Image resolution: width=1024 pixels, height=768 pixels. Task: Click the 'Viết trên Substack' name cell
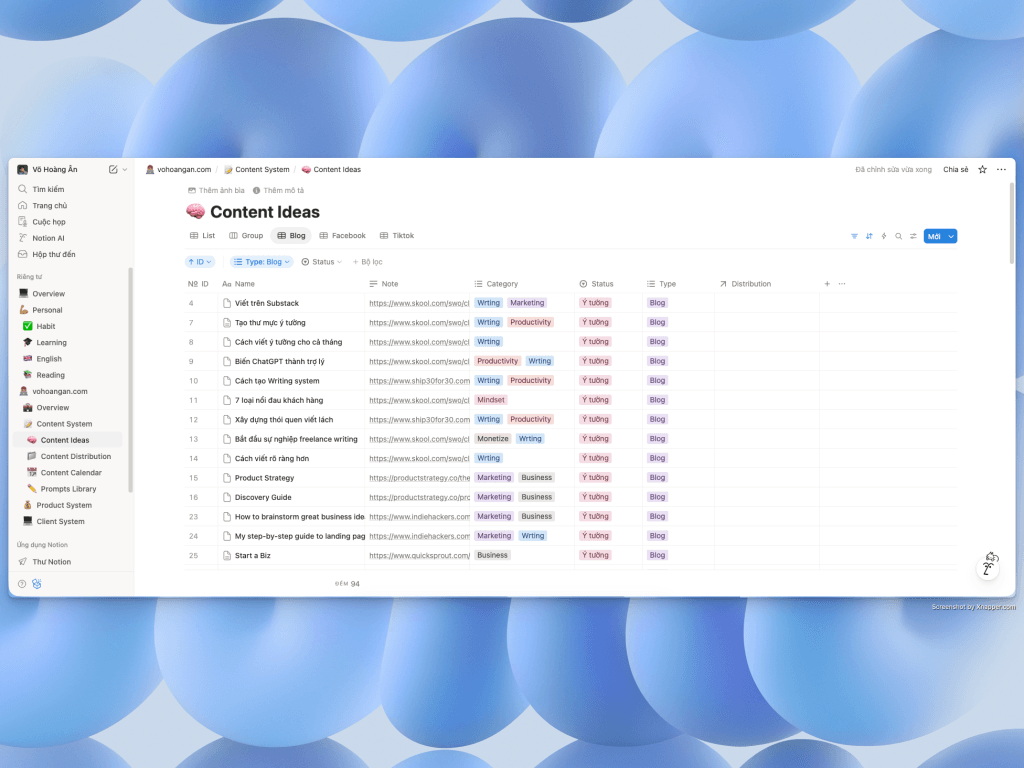pos(291,303)
